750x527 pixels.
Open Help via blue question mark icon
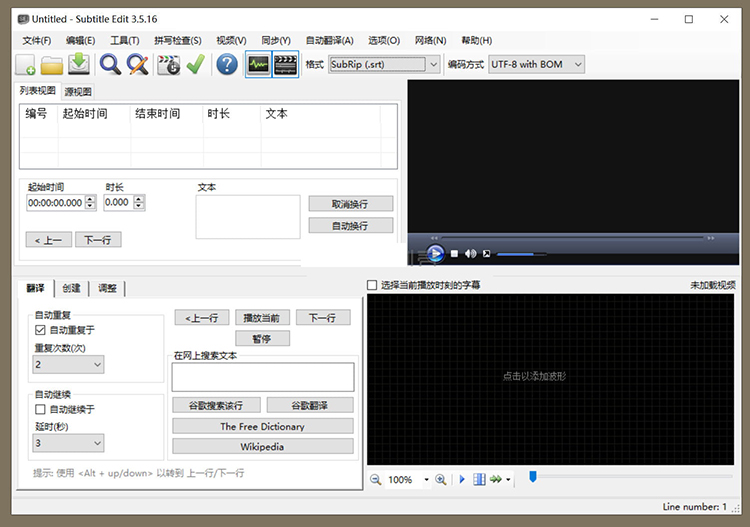tap(227, 65)
